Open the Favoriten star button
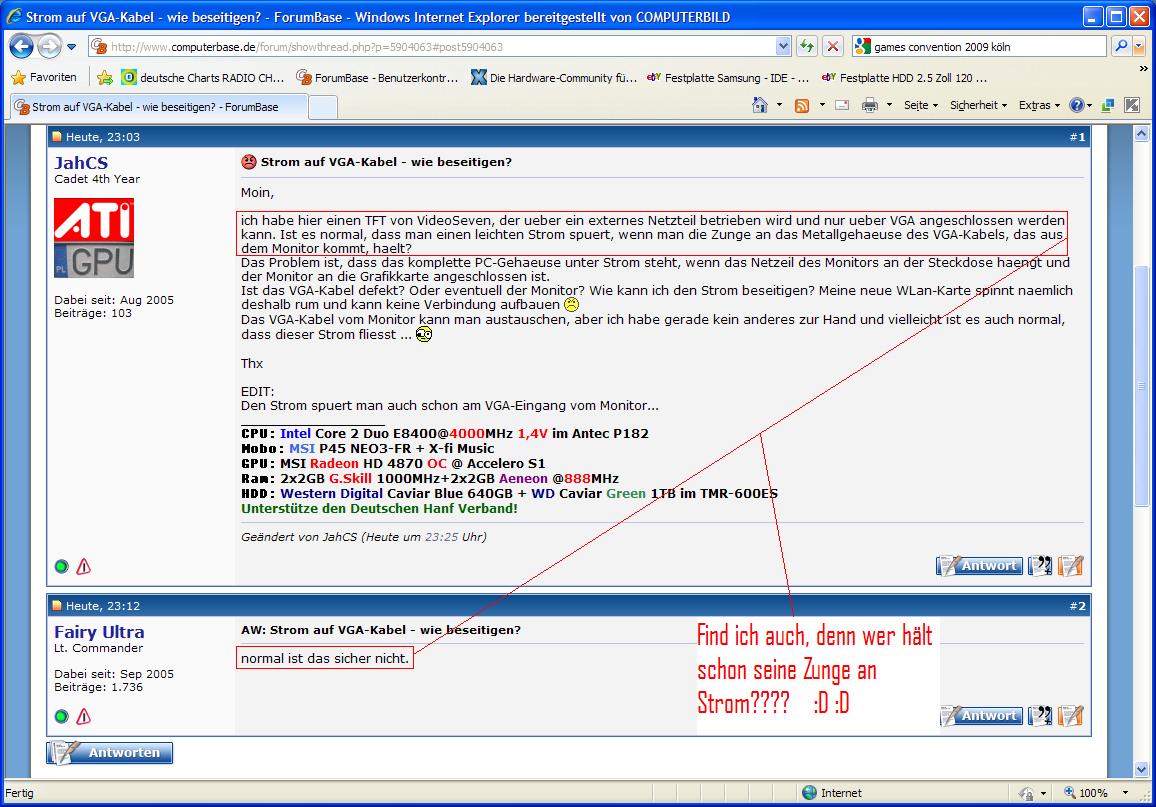The width and height of the screenshot is (1156, 807). (43, 77)
